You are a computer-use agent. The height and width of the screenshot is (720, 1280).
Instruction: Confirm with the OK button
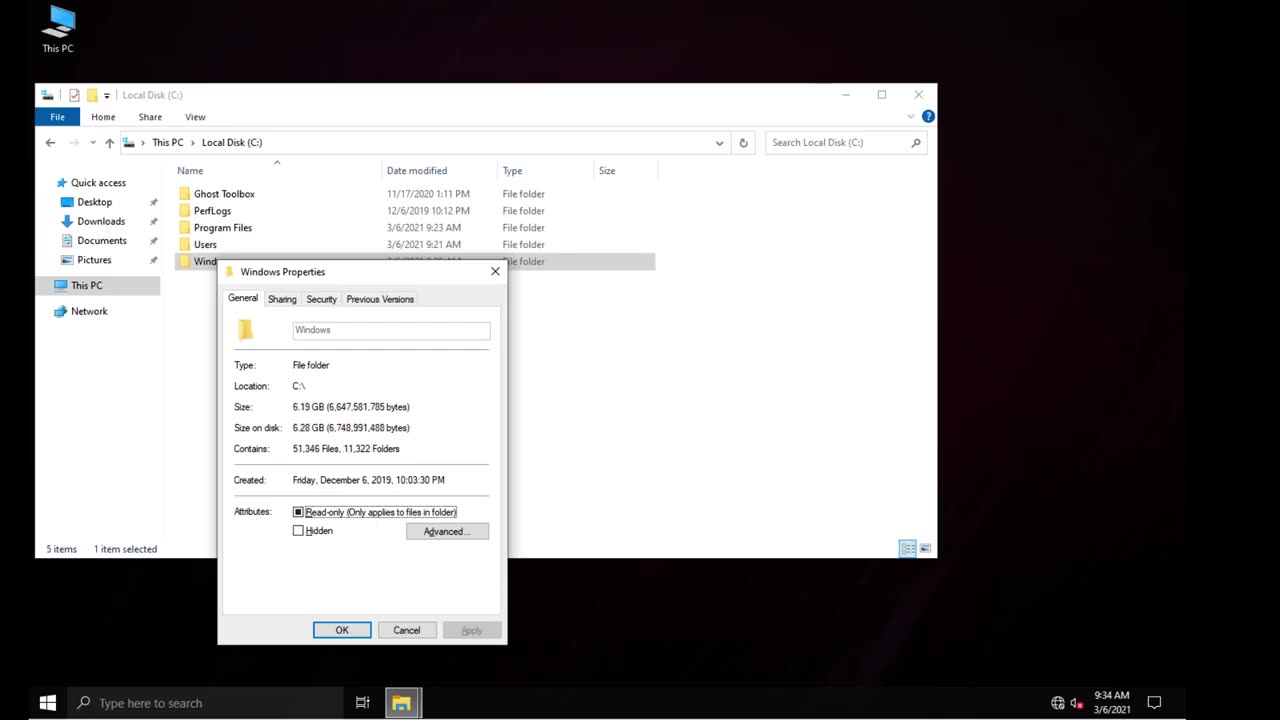342,630
